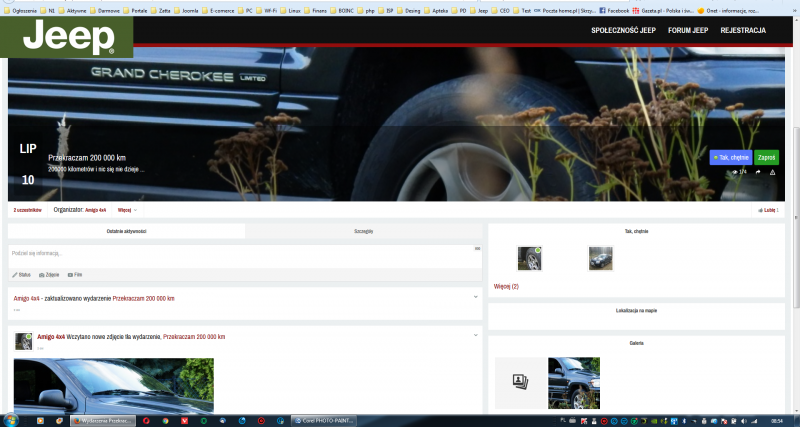Click the Zaproś invite button
800x427 pixels.
(766, 158)
